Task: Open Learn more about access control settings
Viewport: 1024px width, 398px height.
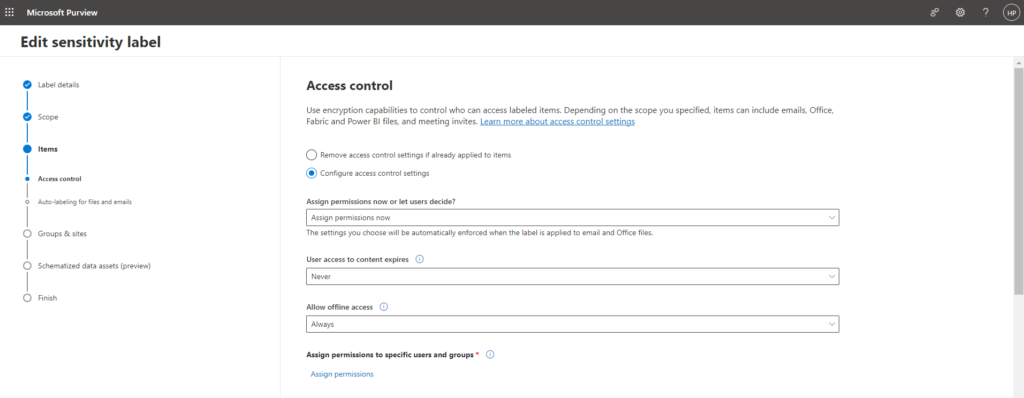Action: pos(558,122)
